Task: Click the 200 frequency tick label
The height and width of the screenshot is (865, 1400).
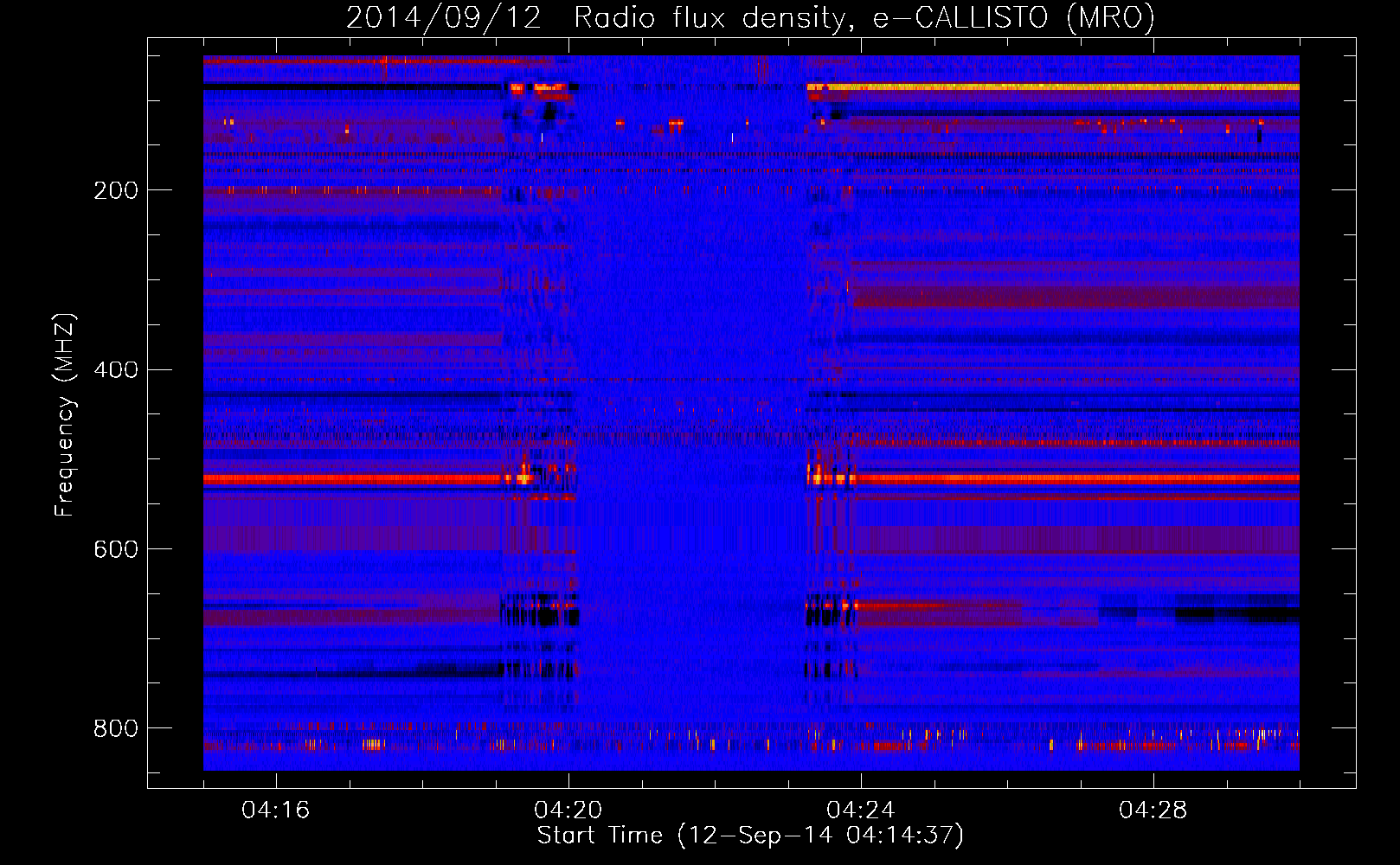Action: 116,190
